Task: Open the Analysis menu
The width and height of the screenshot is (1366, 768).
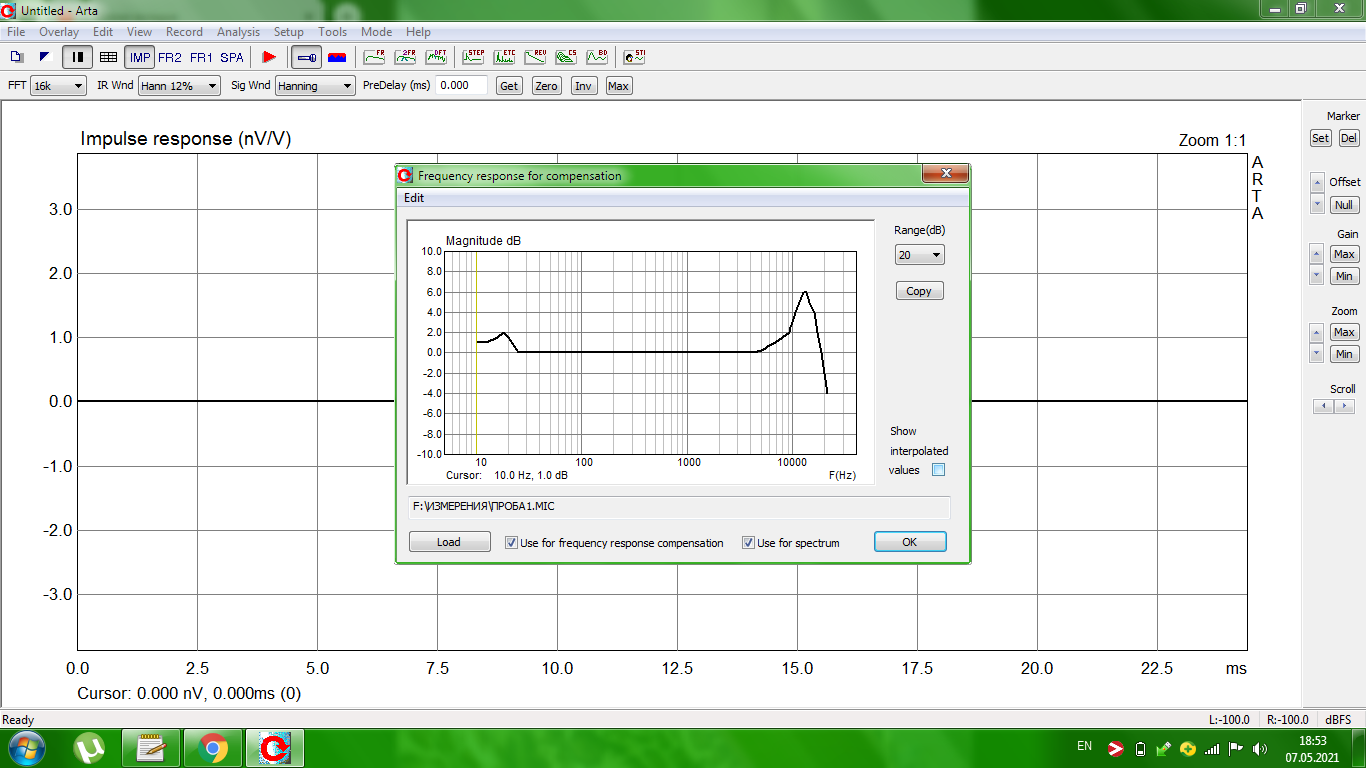Action: [x=238, y=32]
